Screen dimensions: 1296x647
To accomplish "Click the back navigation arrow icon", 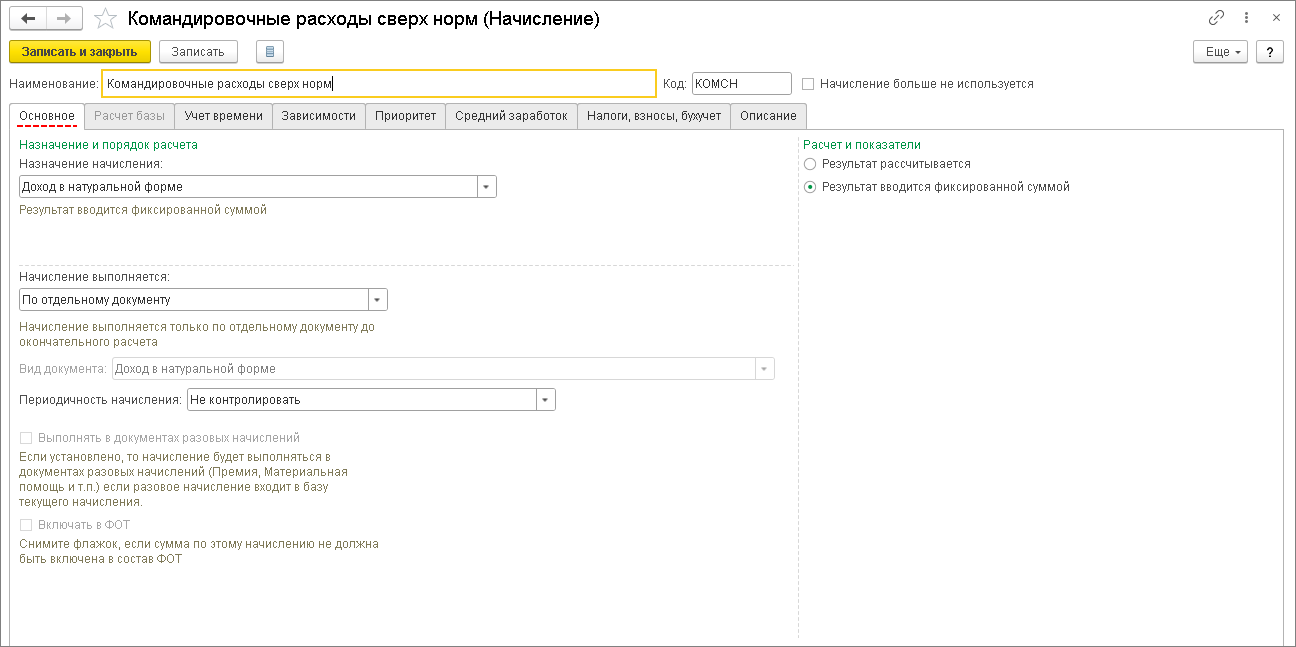I will [x=28, y=19].
